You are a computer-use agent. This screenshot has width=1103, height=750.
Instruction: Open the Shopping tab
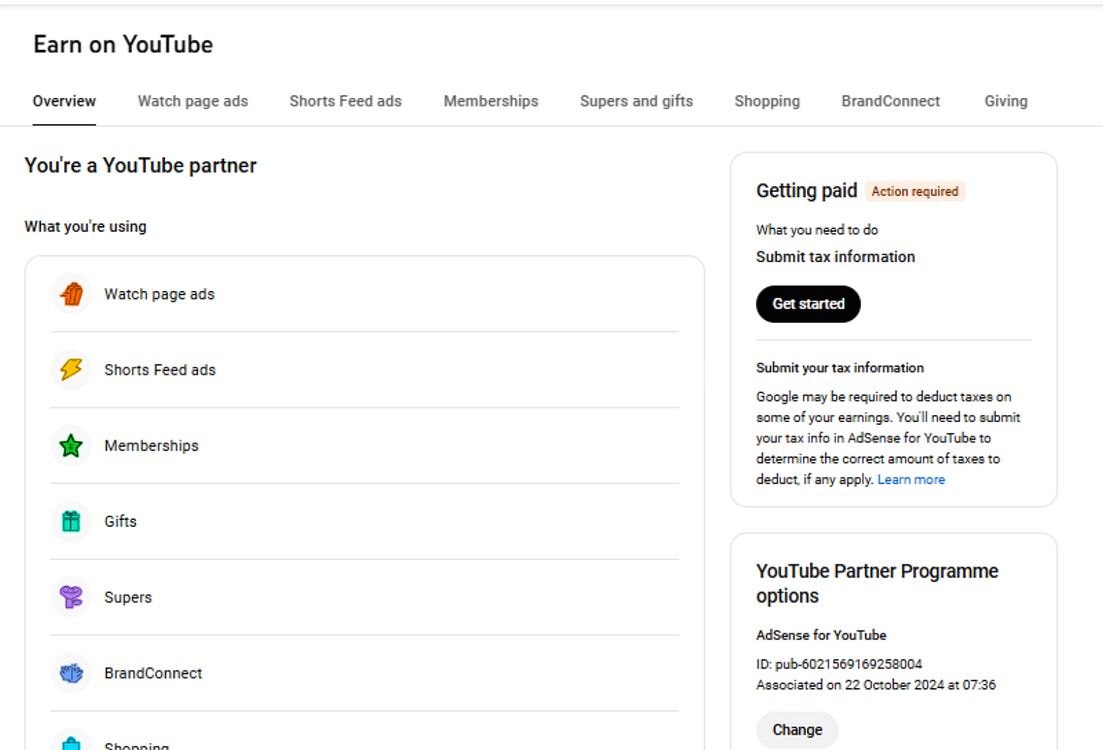click(x=767, y=101)
